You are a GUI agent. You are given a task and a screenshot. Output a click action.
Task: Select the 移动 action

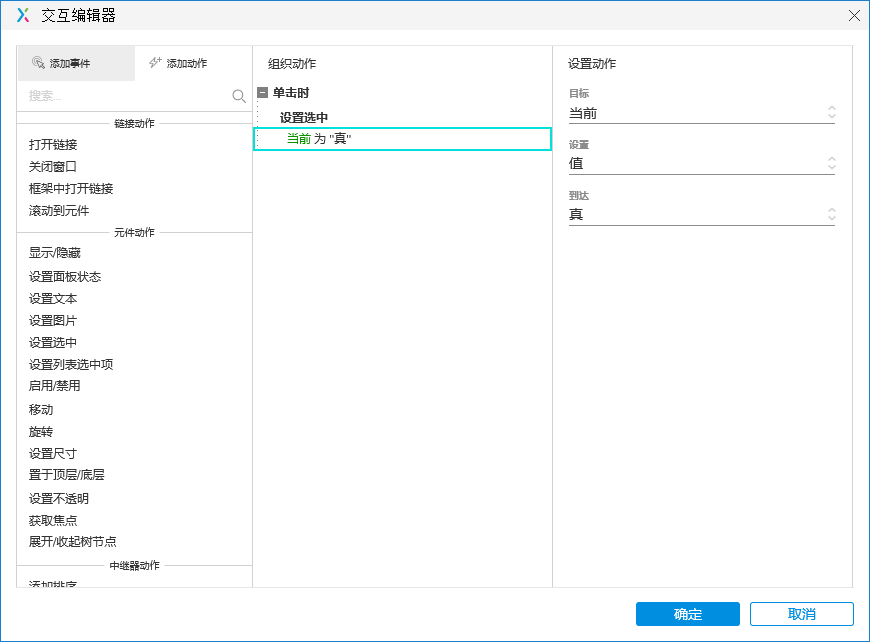39,410
